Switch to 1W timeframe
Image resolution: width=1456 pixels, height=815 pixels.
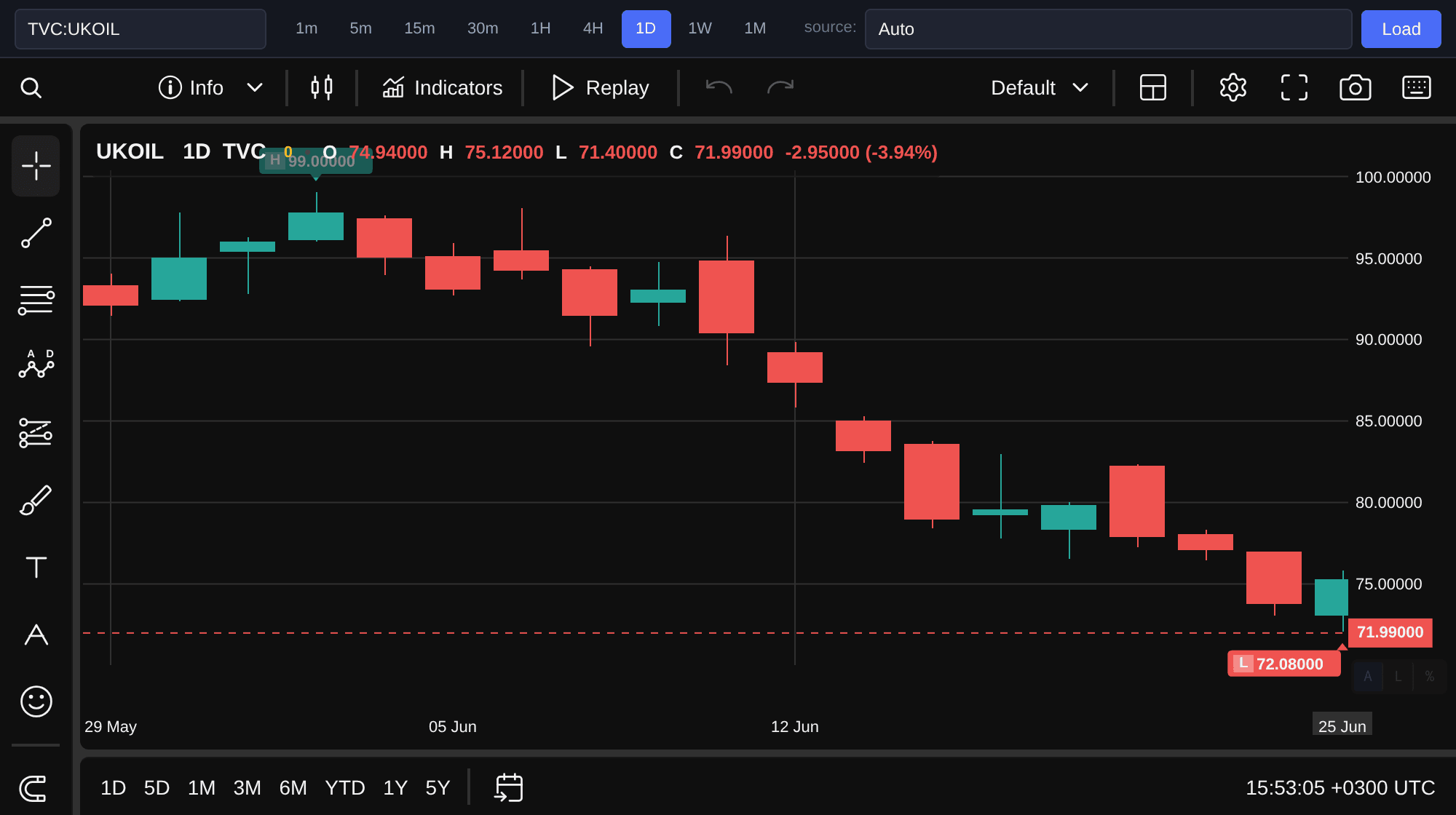coord(700,28)
